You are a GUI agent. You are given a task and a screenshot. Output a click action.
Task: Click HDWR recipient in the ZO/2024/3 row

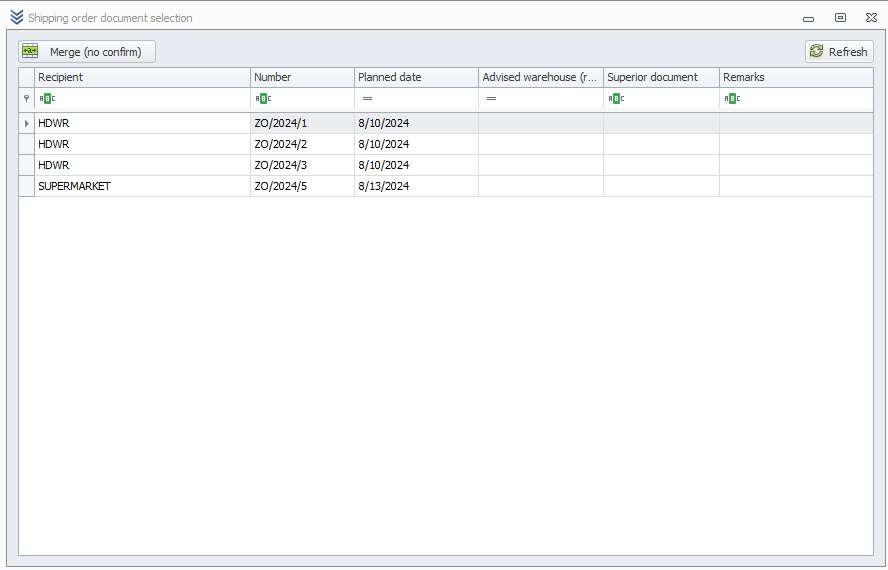point(142,165)
